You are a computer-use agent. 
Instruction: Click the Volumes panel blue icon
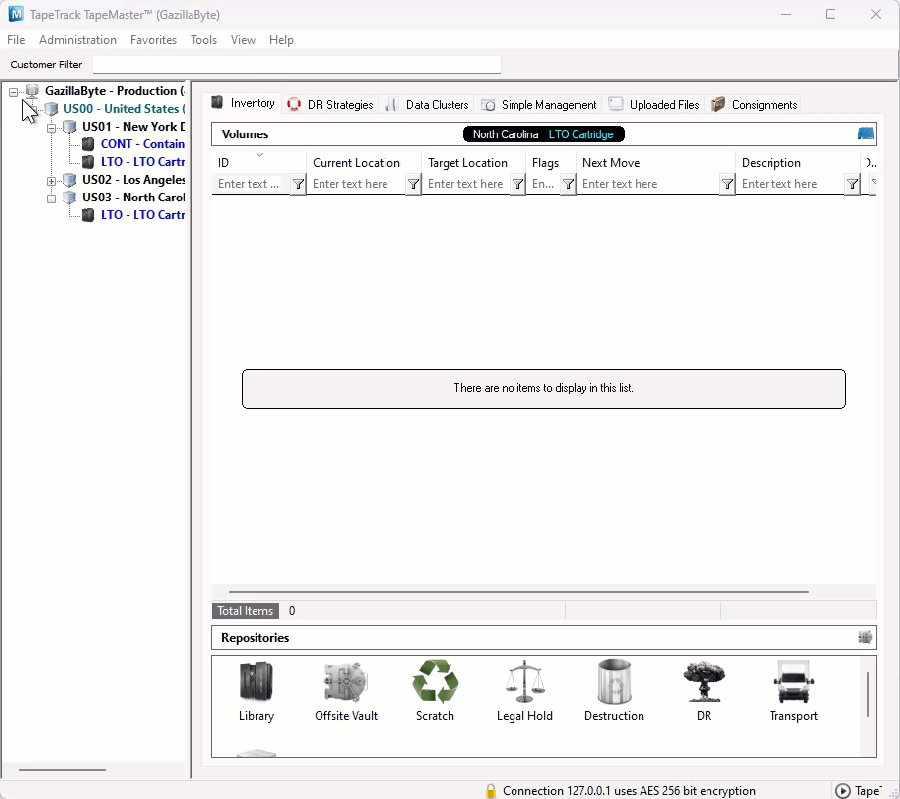pos(866,134)
